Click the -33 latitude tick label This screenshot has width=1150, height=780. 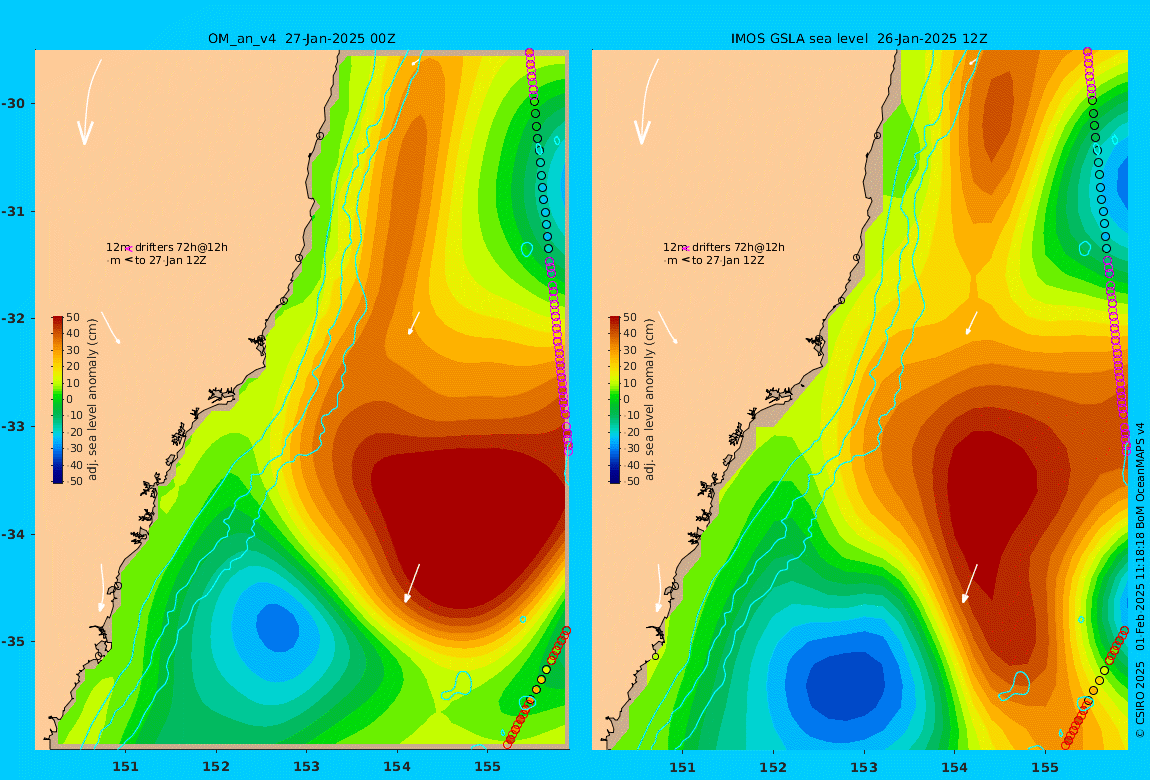pos(13,426)
